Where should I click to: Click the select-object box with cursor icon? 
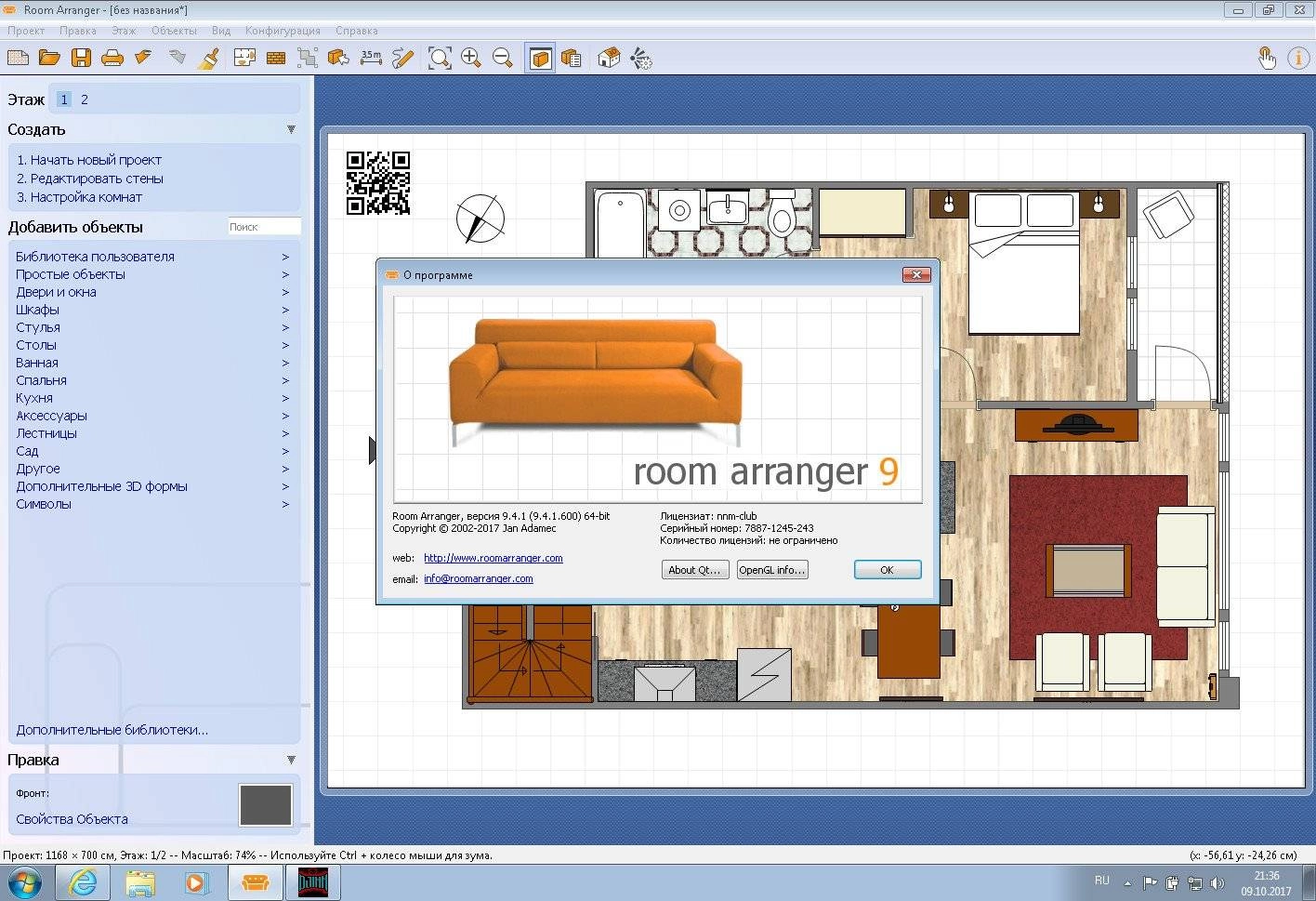pyautogui.click(x=338, y=58)
